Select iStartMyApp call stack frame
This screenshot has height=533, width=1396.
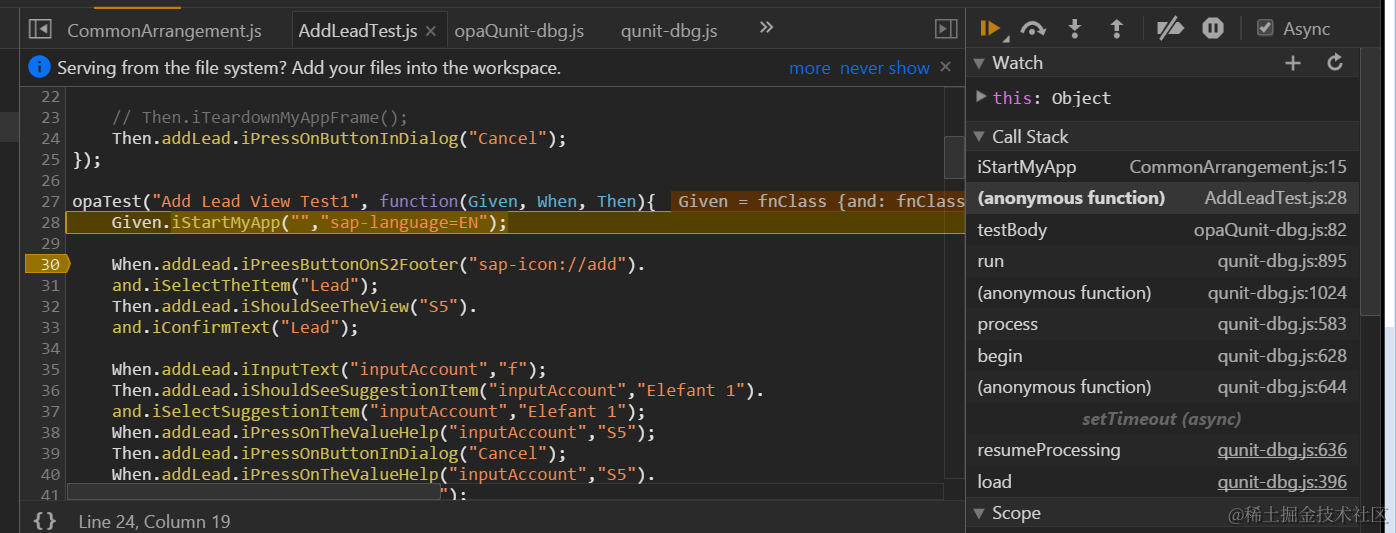click(1162, 167)
